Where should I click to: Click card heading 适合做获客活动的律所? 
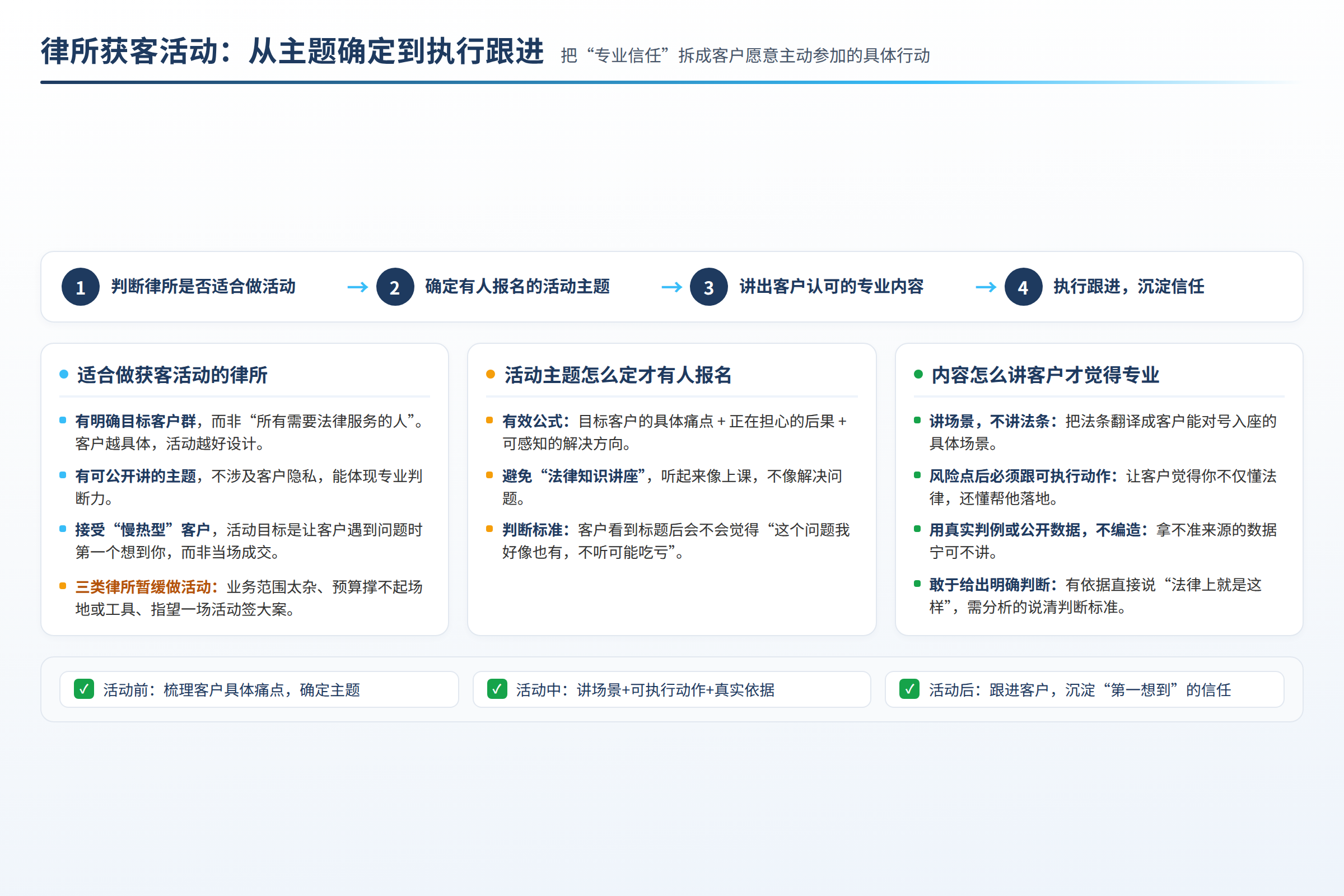[x=172, y=375]
